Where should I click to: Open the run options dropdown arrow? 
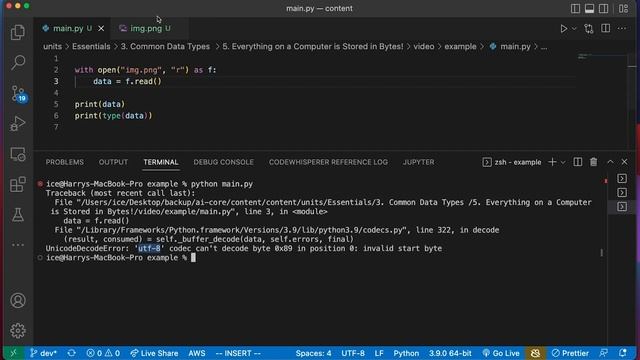pos(574,29)
